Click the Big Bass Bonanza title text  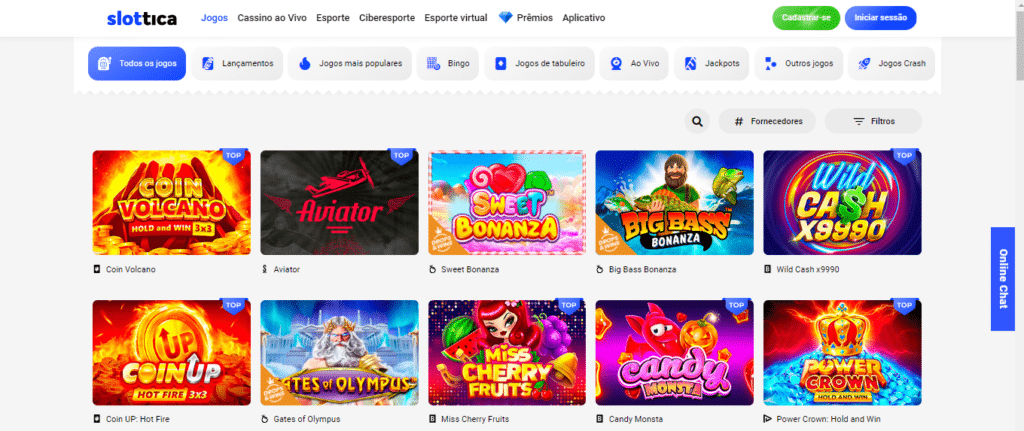(x=642, y=269)
